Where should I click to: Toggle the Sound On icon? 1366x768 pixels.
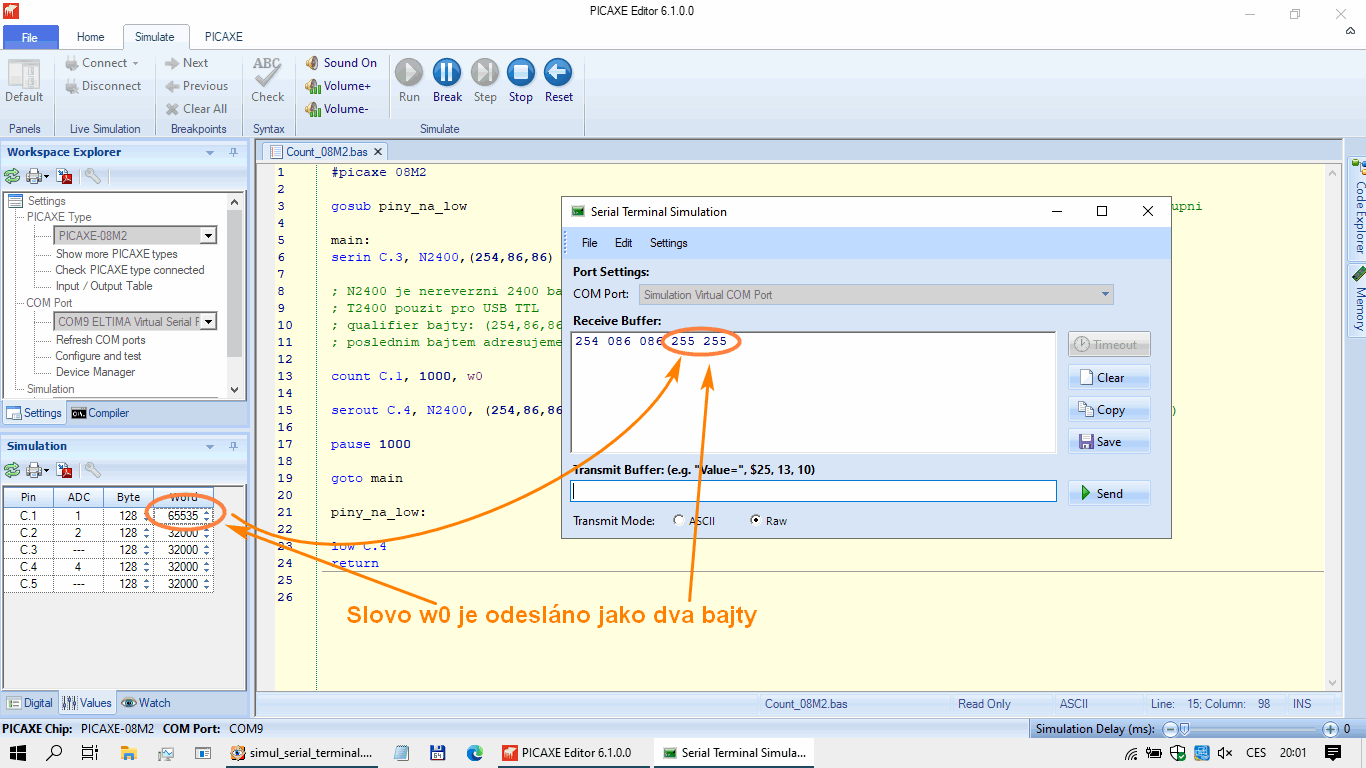point(313,63)
